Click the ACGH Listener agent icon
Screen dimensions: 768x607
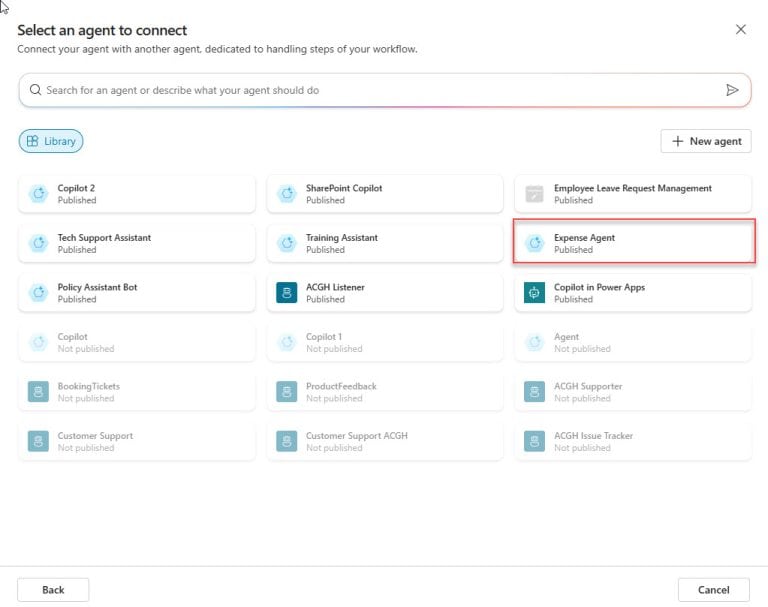pyautogui.click(x=287, y=293)
